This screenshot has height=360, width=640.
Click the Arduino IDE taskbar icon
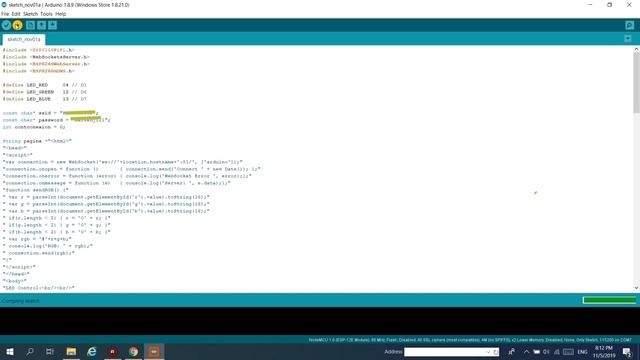point(154,351)
